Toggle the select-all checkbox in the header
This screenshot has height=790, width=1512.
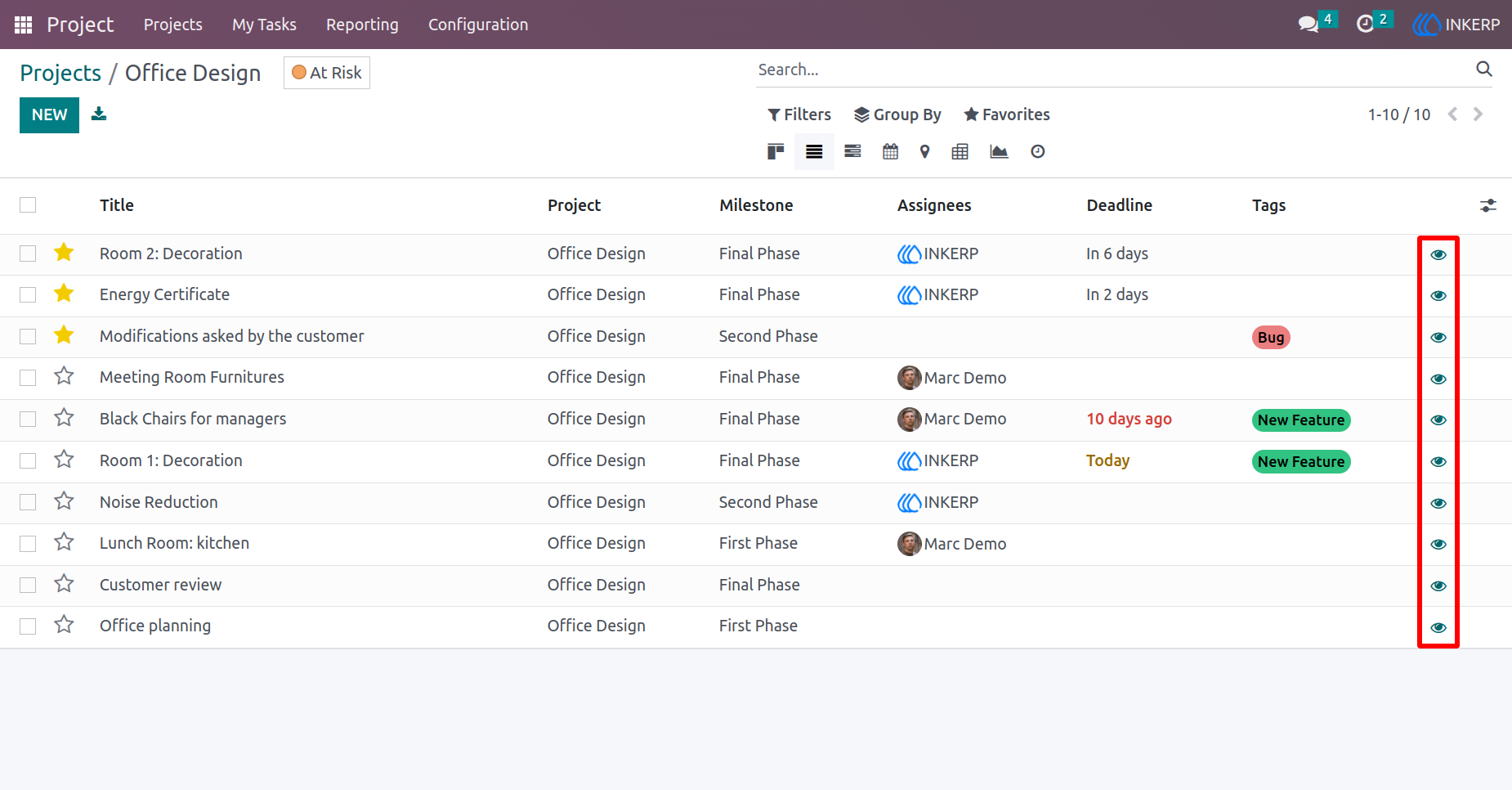click(x=28, y=205)
